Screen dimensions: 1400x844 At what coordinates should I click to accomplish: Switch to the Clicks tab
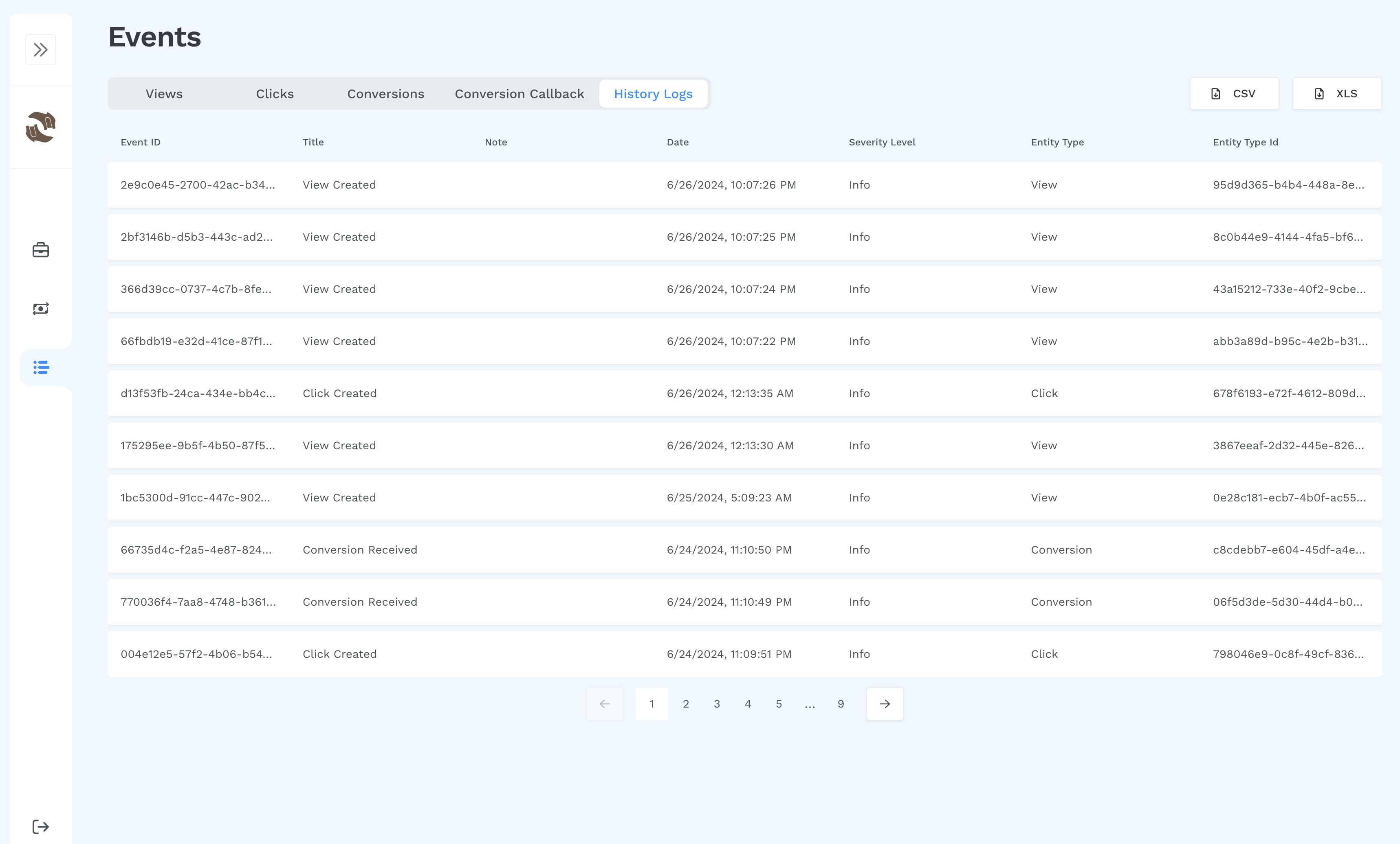click(275, 94)
